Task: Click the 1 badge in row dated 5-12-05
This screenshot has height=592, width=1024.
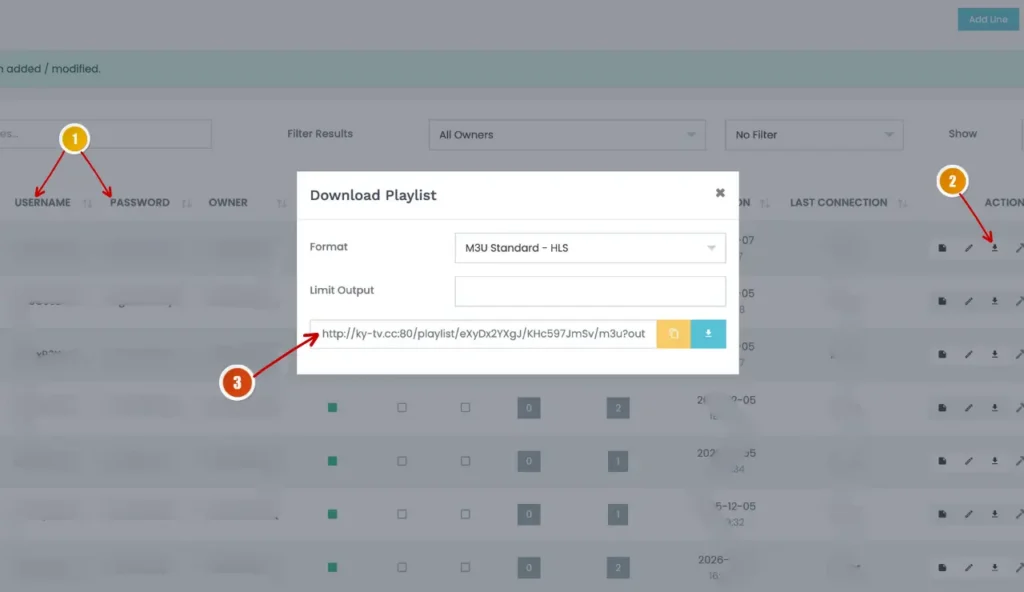Action: point(618,514)
